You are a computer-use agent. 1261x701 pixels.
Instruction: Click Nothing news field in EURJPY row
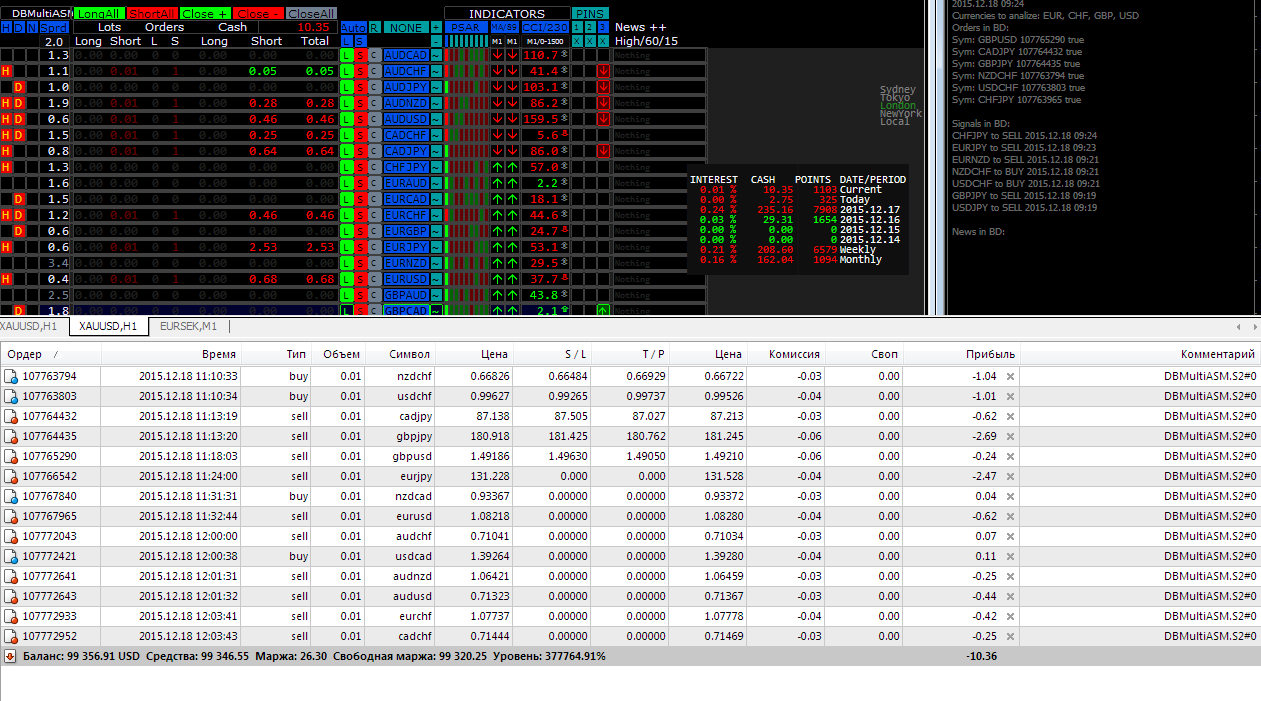click(659, 247)
